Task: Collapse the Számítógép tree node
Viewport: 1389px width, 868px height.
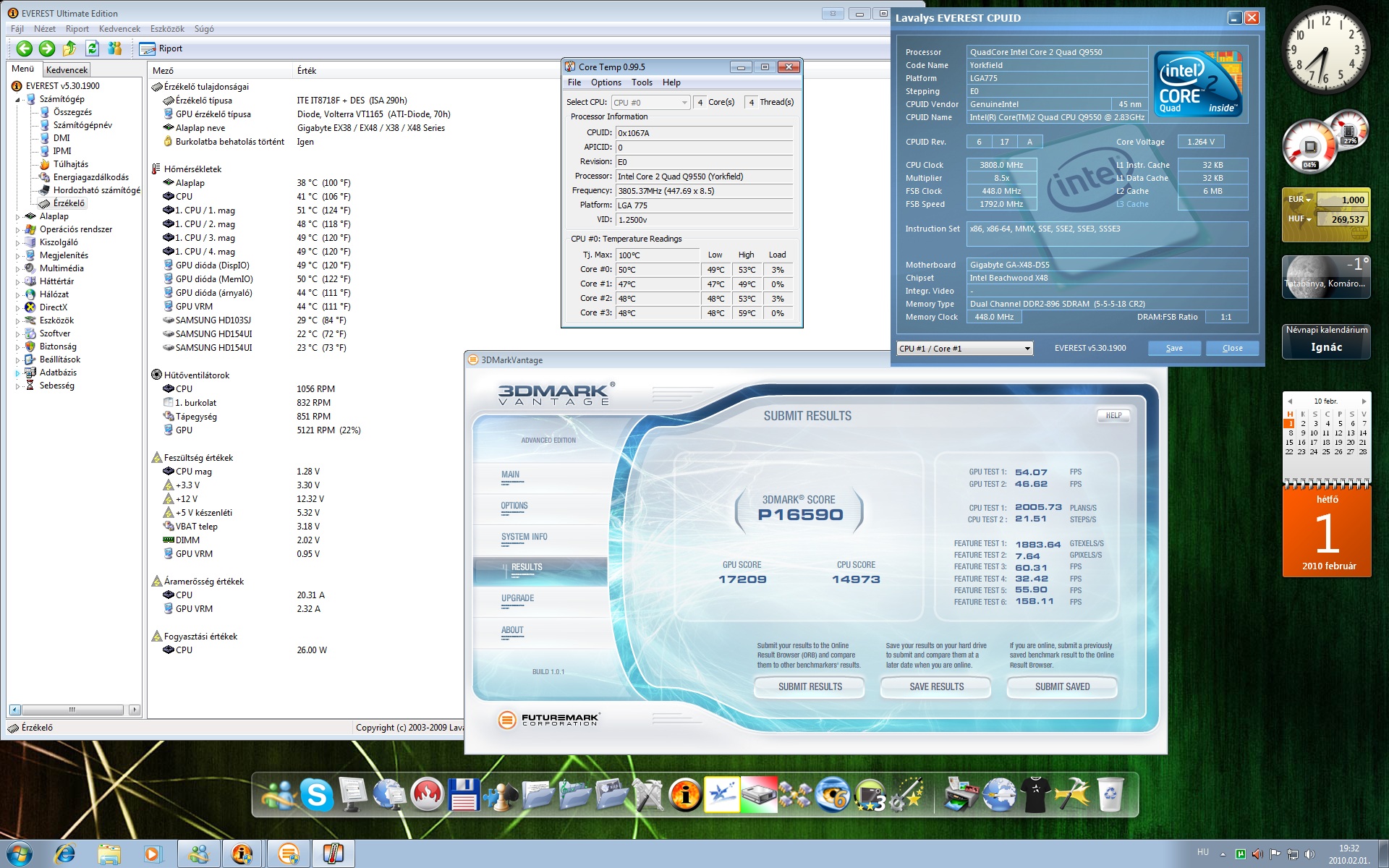Action: point(18,99)
